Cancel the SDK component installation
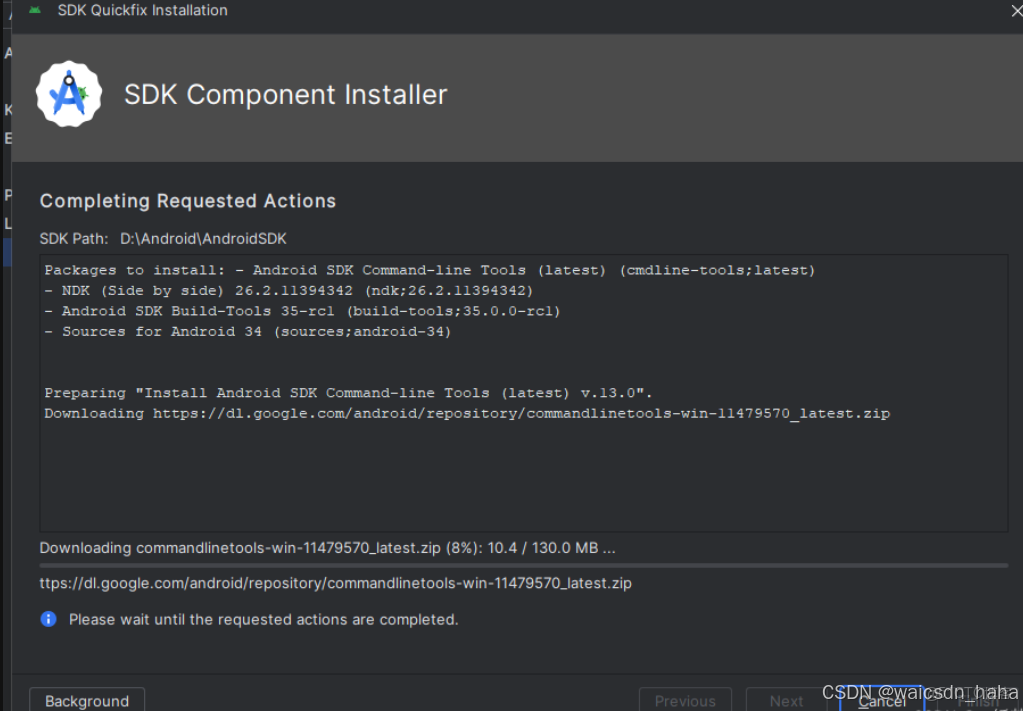This screenshot has width=1023, height=711. (x=881, y=700)
